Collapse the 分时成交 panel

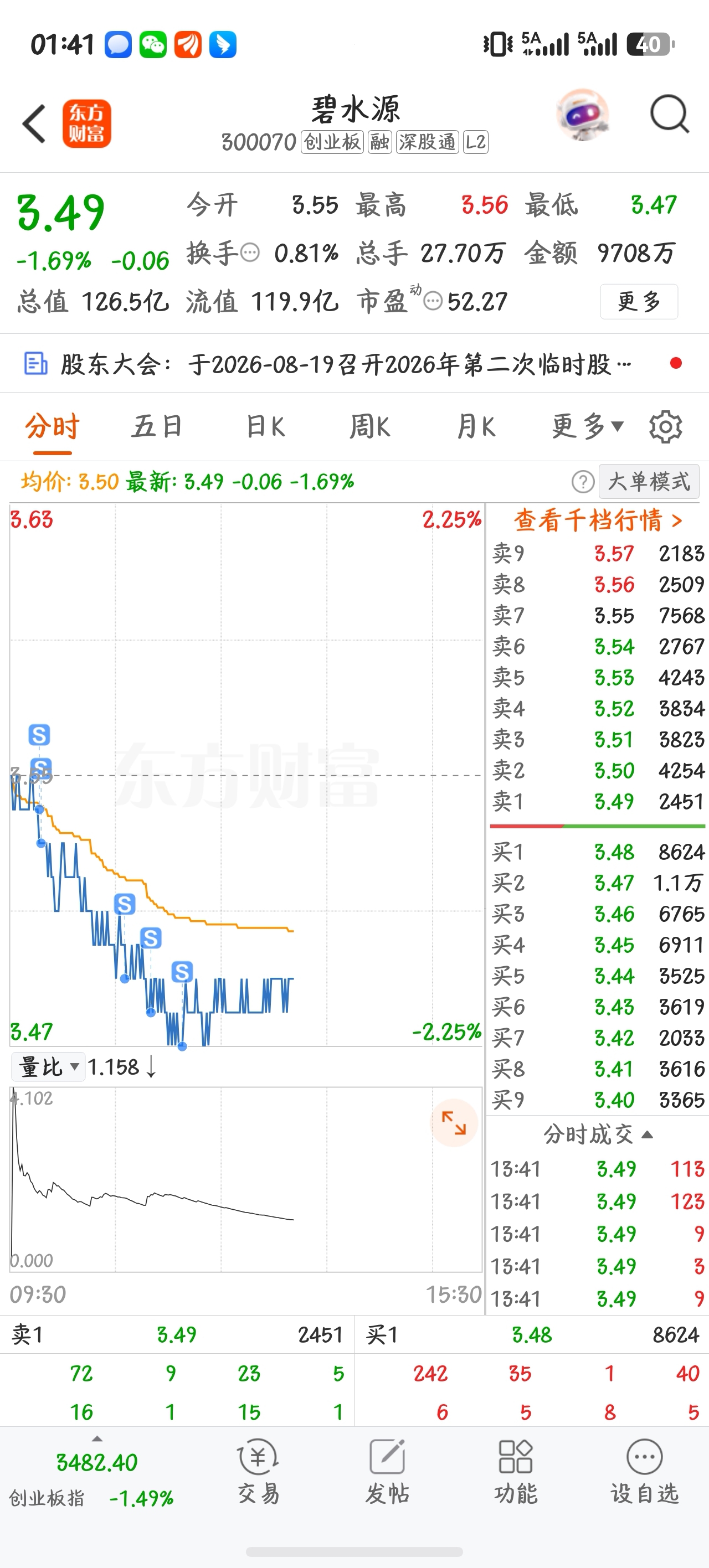point(598,1134)
